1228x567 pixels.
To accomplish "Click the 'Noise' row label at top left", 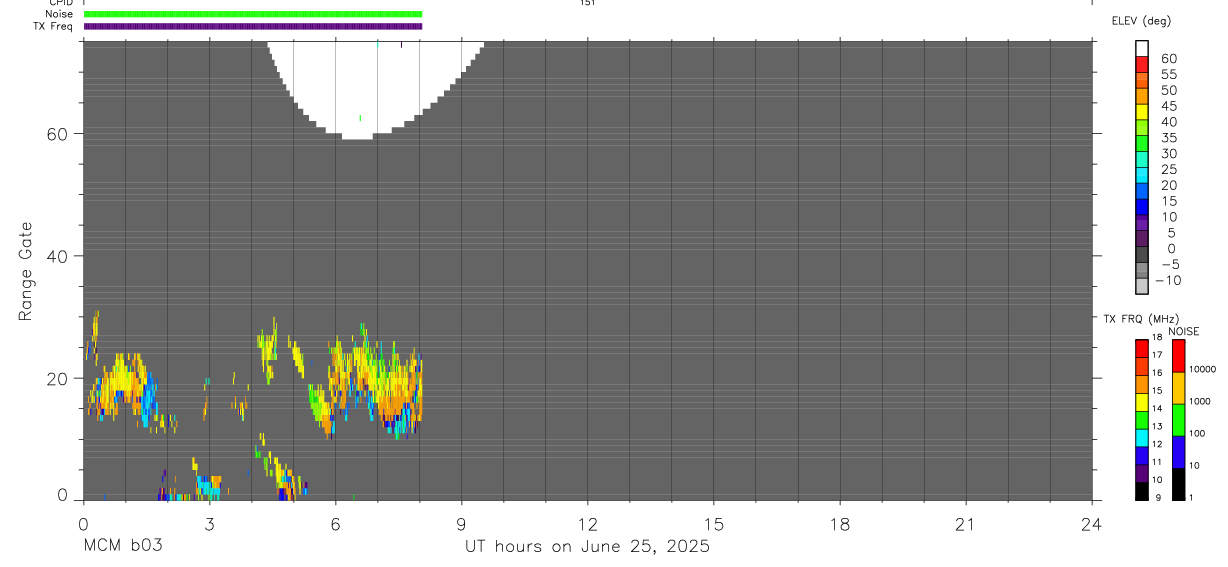I will point(59,14).
